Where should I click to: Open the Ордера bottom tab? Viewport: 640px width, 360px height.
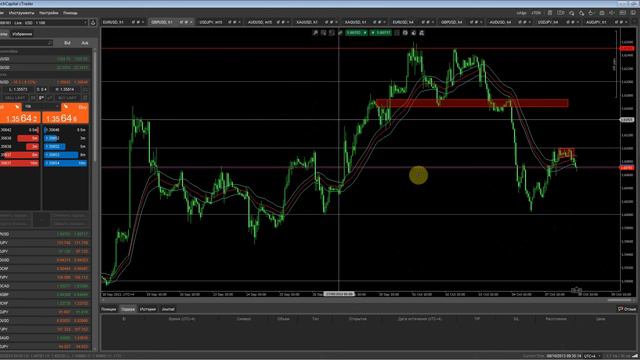[128, 309]
